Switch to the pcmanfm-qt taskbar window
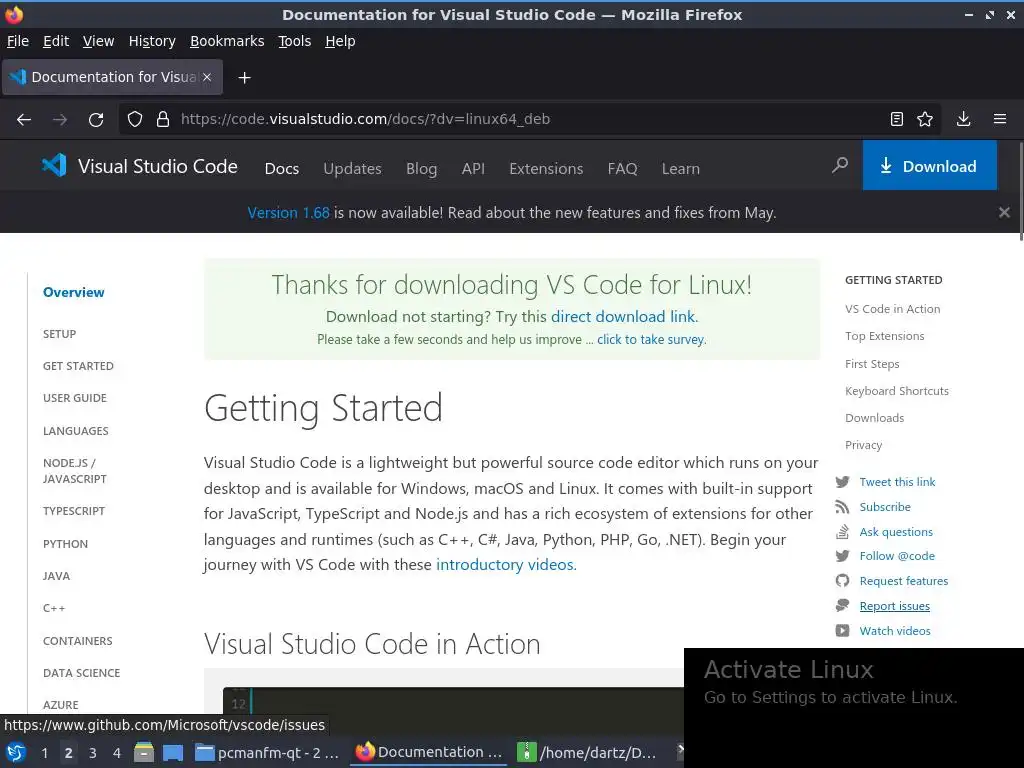 click(267, 753)
